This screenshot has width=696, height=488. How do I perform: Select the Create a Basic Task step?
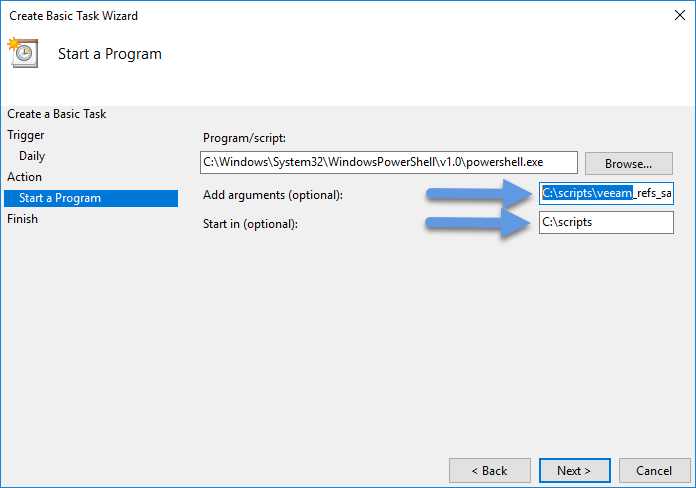[57, 114]
